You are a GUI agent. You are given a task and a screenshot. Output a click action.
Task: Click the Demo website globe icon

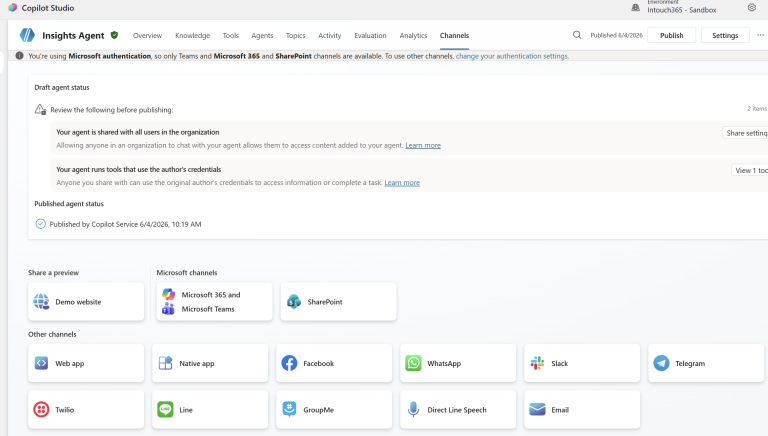click(41, 302)
